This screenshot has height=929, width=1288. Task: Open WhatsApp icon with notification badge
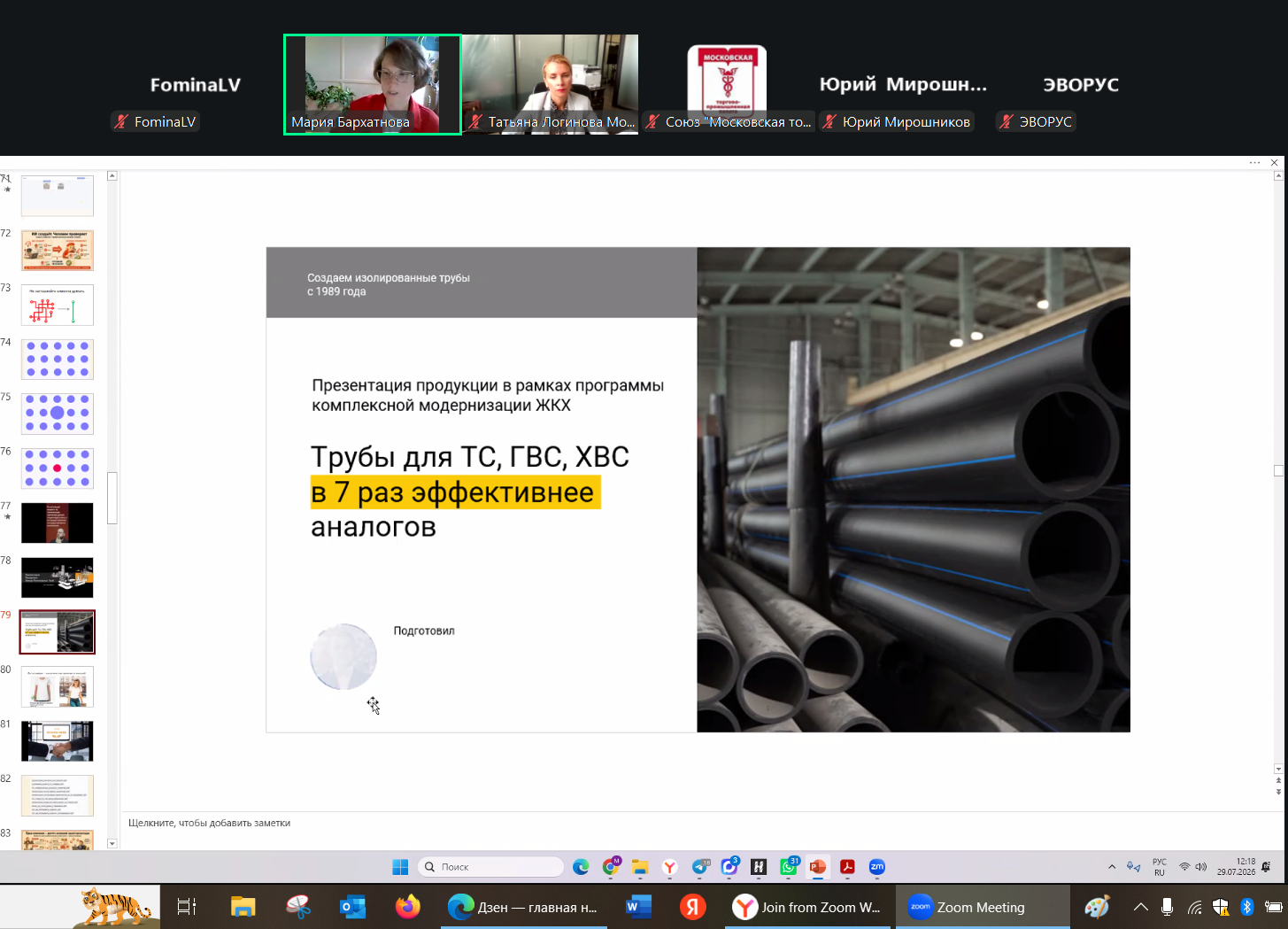tap(788, 867)
